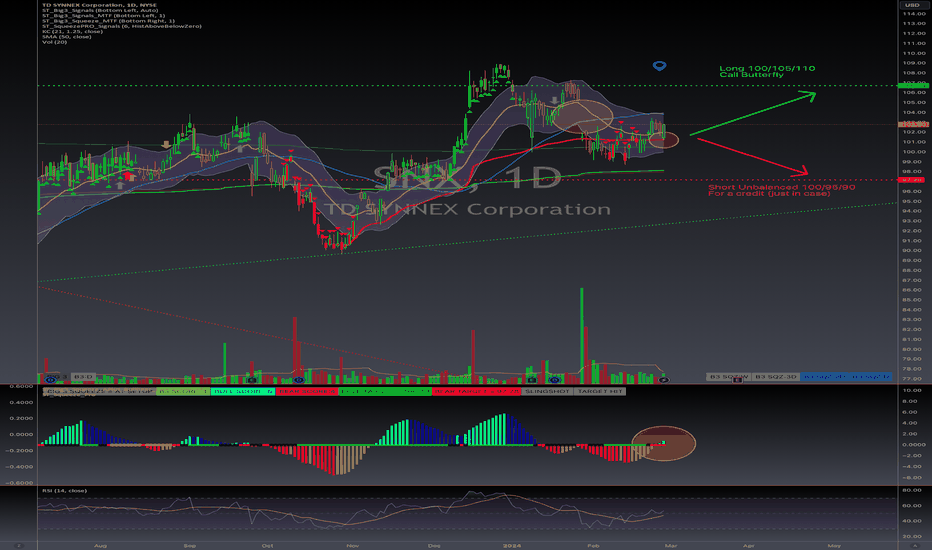
Task: Click the B3 SQZ-W label
Action: coord(729,376)
